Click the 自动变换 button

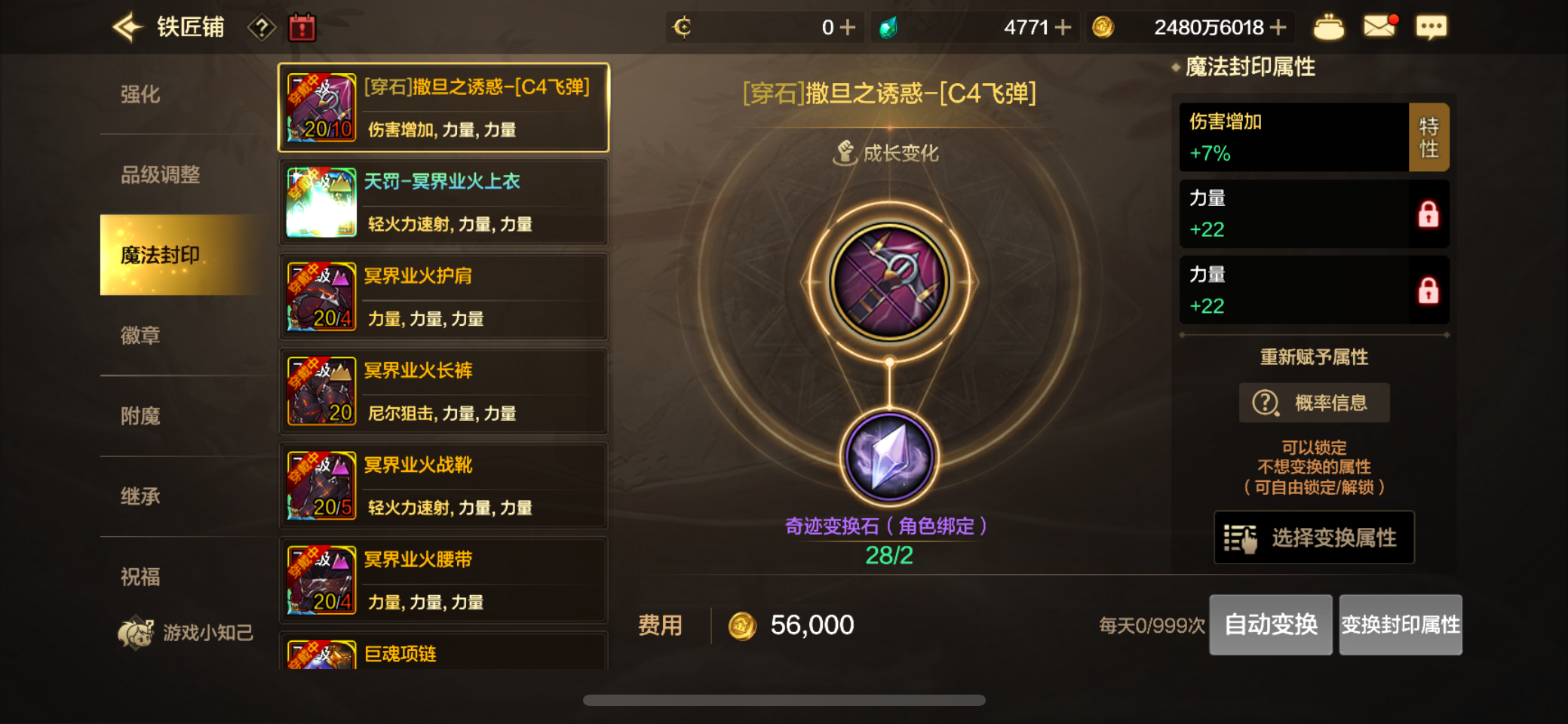1271,624
